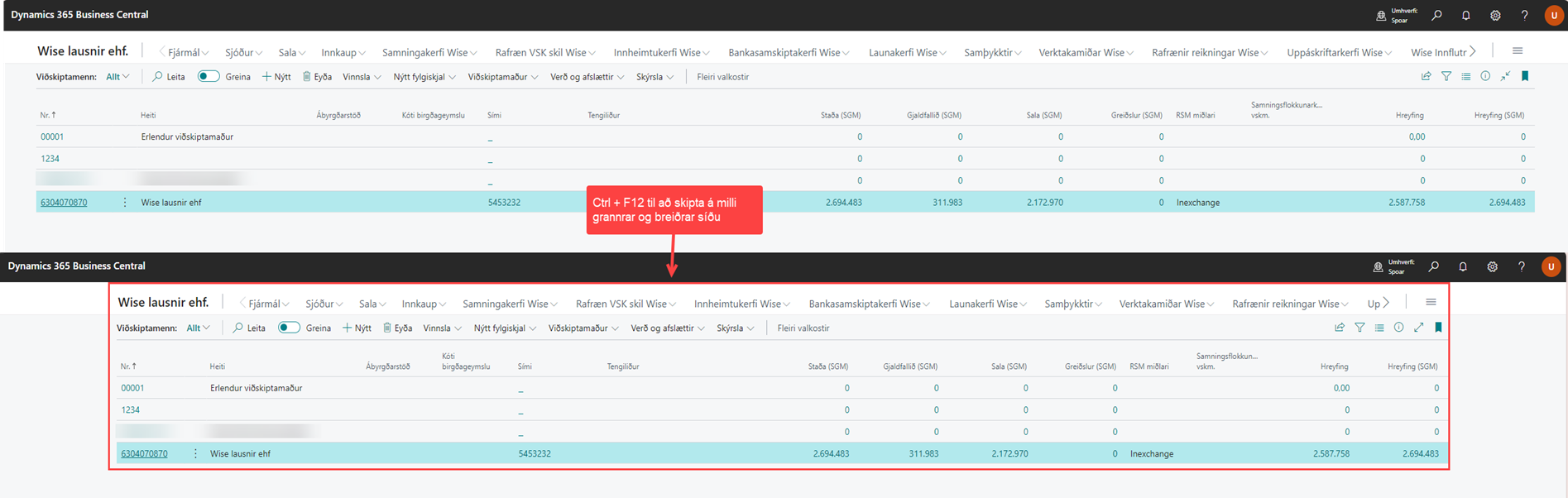Viewport: 1568px width, 498px height.
Task: Click row options dots beside lower Wise lausnir ehf
Action: click(x=196, y=453)
